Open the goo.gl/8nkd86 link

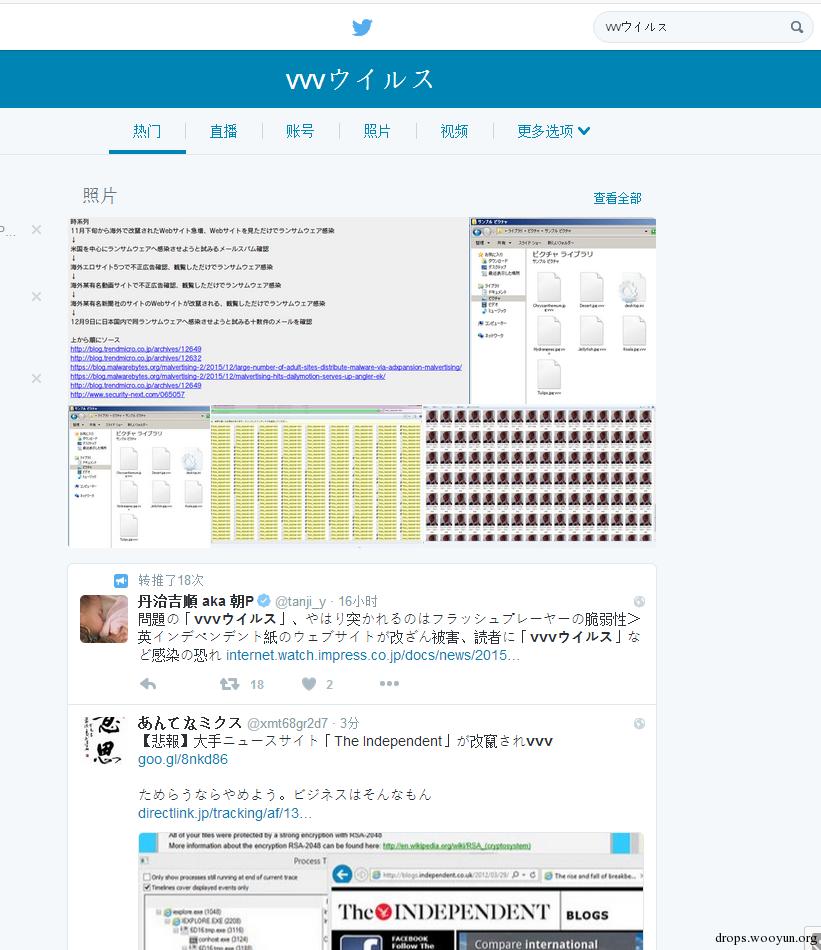[183, 759]
